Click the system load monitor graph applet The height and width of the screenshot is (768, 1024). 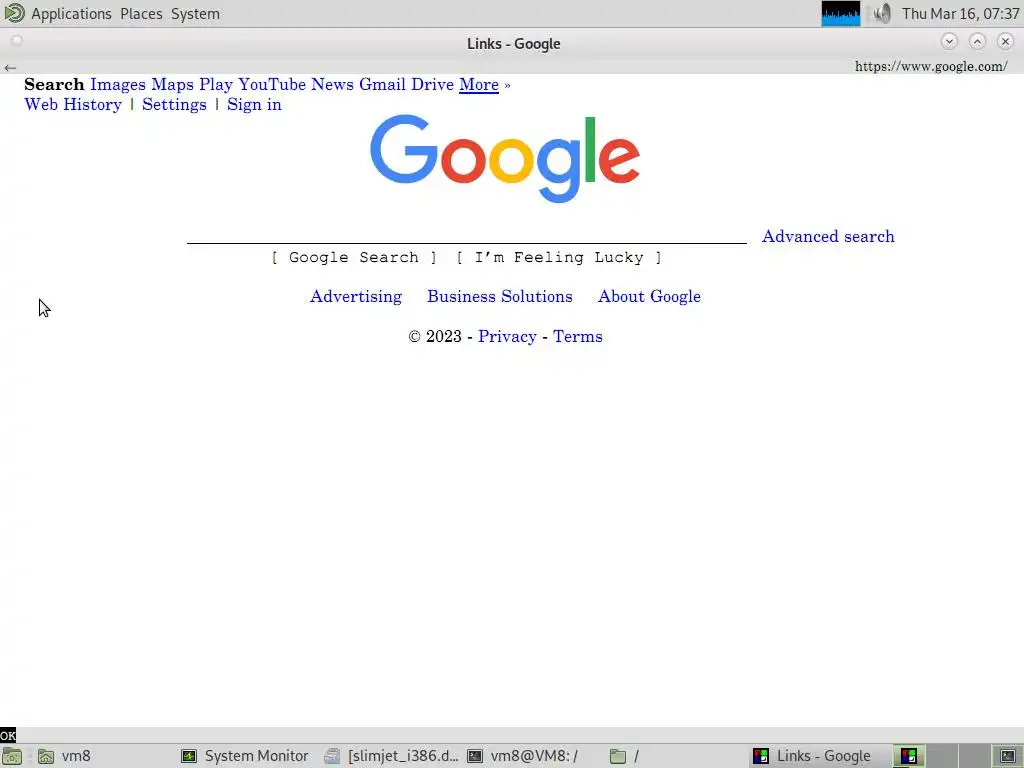(840, 14)
